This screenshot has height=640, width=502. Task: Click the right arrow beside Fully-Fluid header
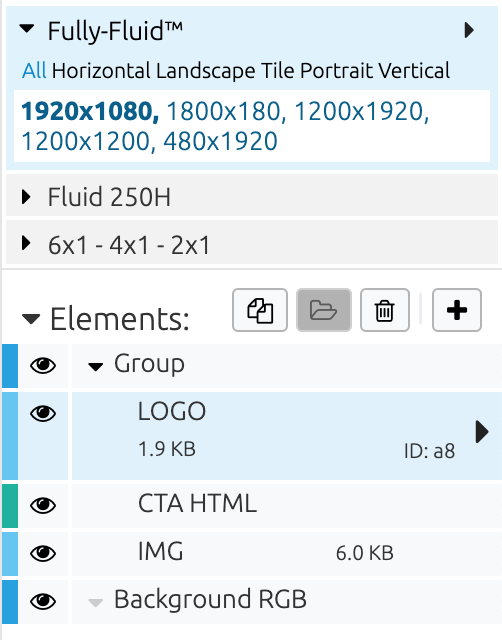pos(469,30)
